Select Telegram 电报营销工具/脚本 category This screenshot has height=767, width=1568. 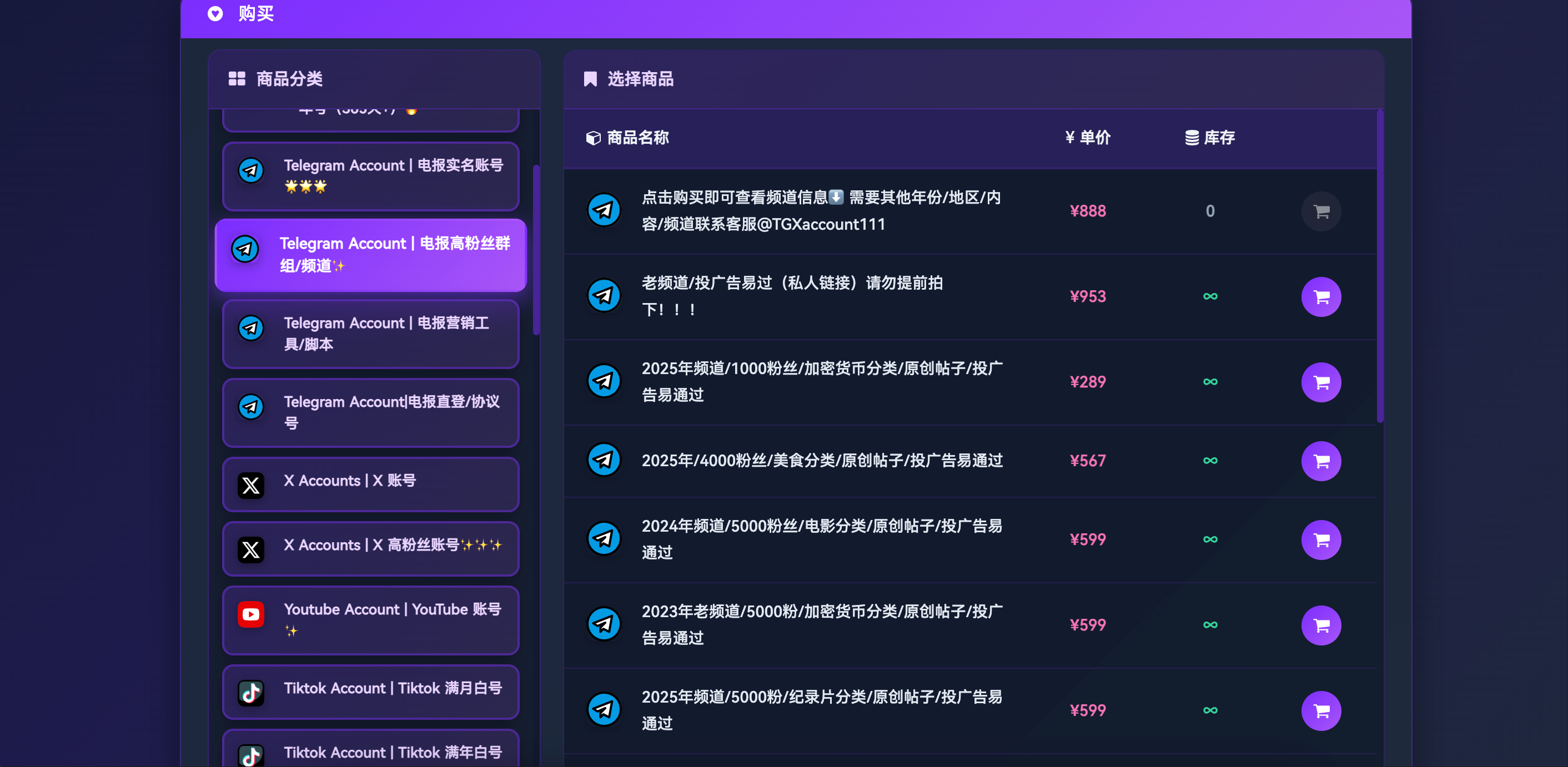(370, 334)
